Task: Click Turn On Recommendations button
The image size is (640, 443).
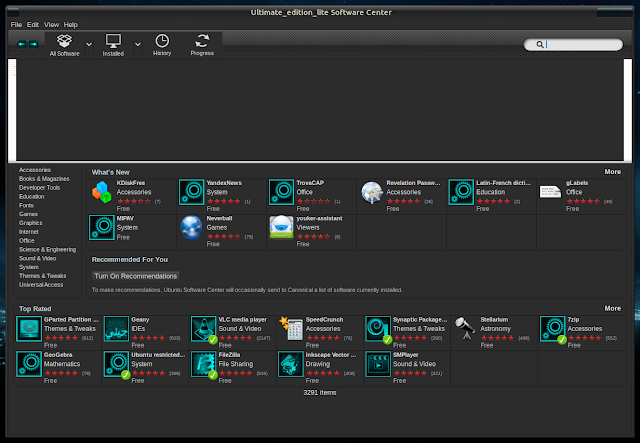Action: tap(136, 276)
